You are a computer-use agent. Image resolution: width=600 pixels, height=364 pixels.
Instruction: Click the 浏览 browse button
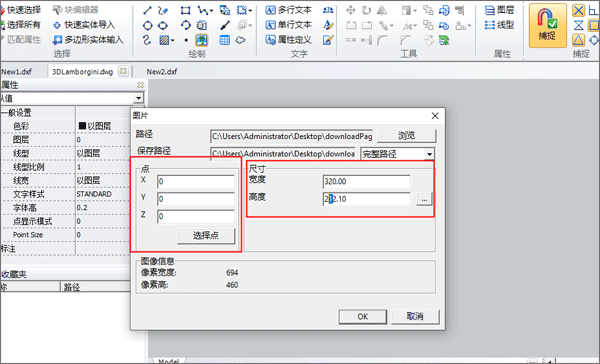406,135
